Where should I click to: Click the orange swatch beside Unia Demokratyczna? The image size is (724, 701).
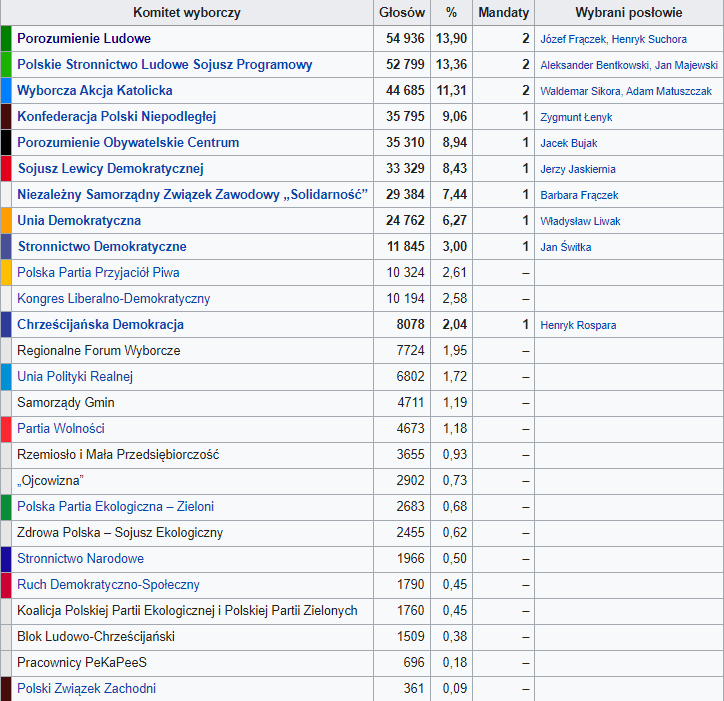(x=6, y=221)
